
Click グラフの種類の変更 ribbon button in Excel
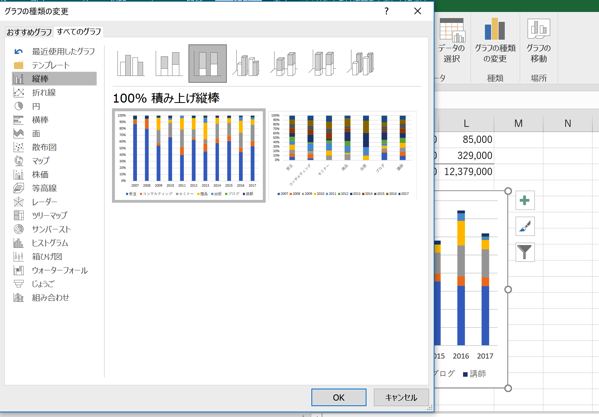pos(495,40)
